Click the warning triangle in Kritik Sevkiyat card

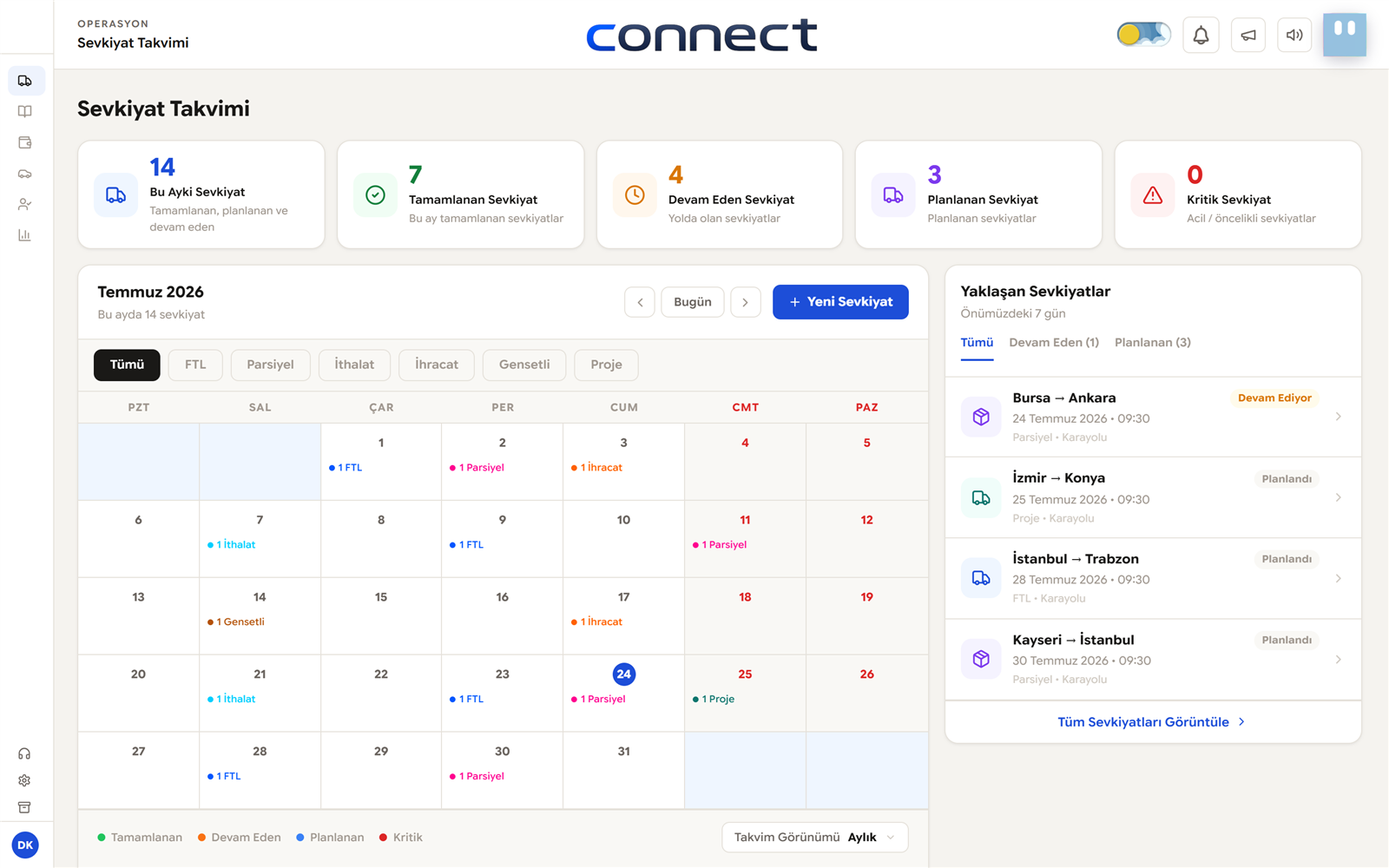coord(1153,195)
